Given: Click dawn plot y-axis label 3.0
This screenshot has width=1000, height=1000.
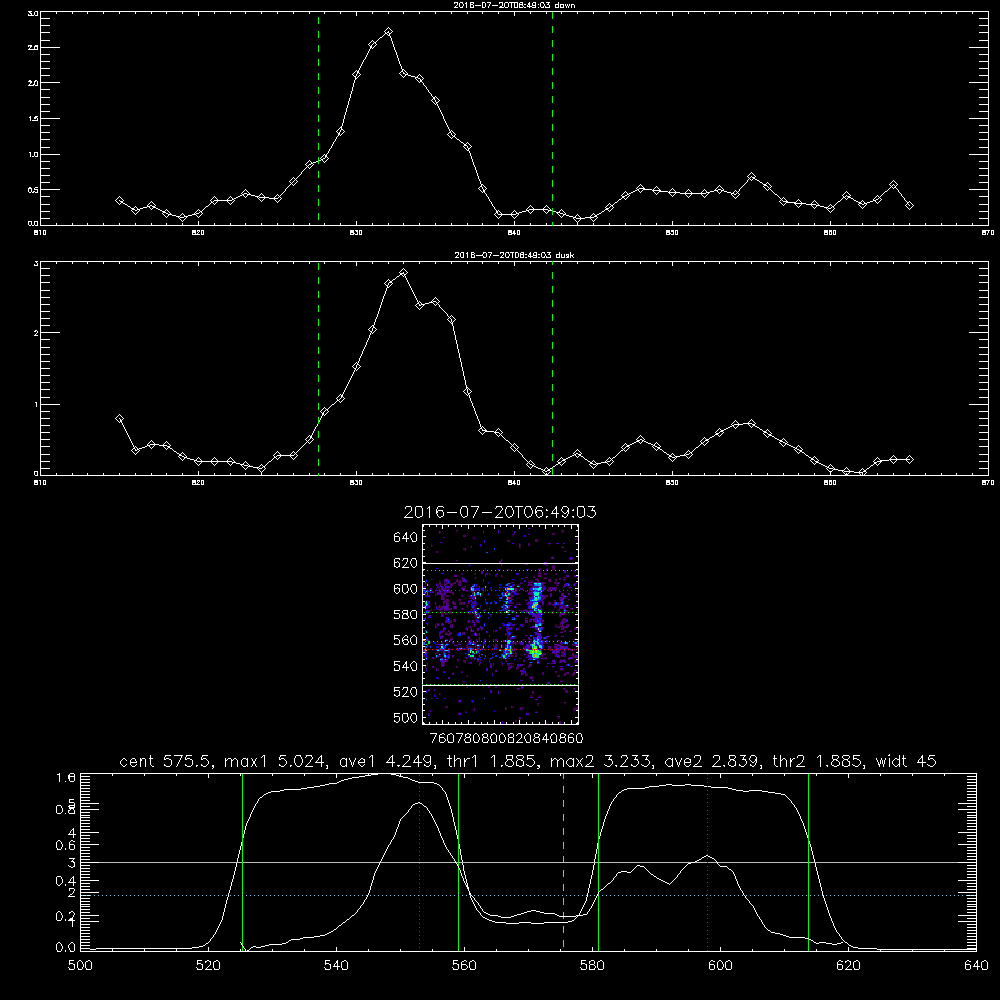Looking at the screenshot, I should pos(34,13).
